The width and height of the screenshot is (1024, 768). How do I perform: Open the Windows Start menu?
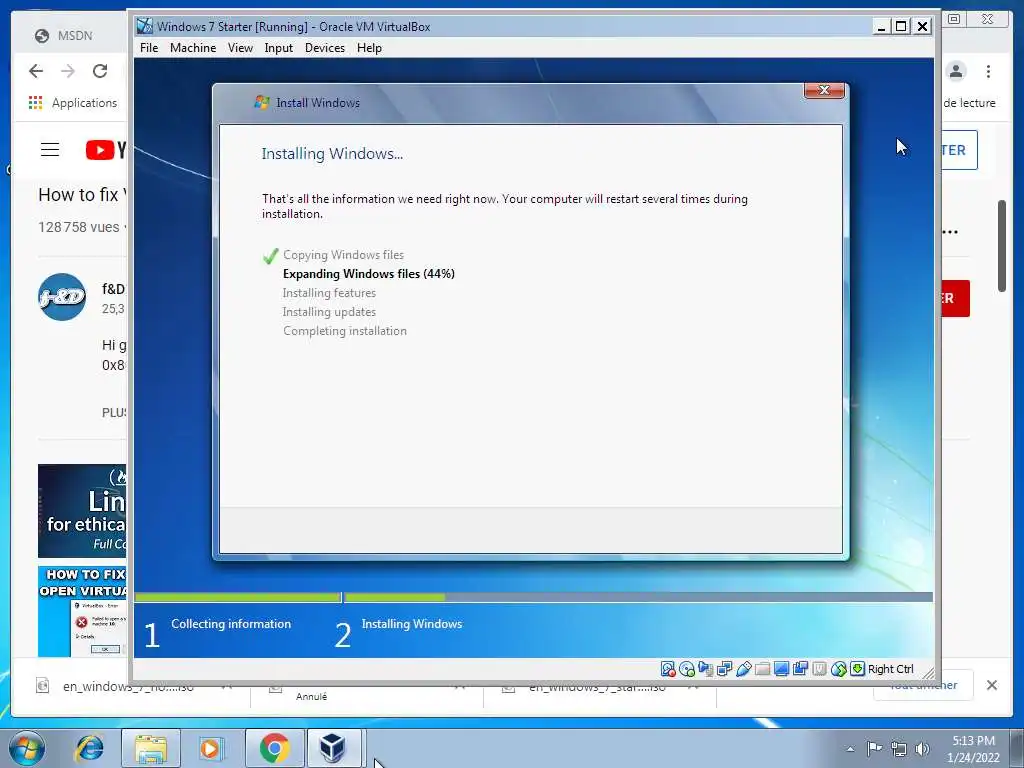(27, 748)
